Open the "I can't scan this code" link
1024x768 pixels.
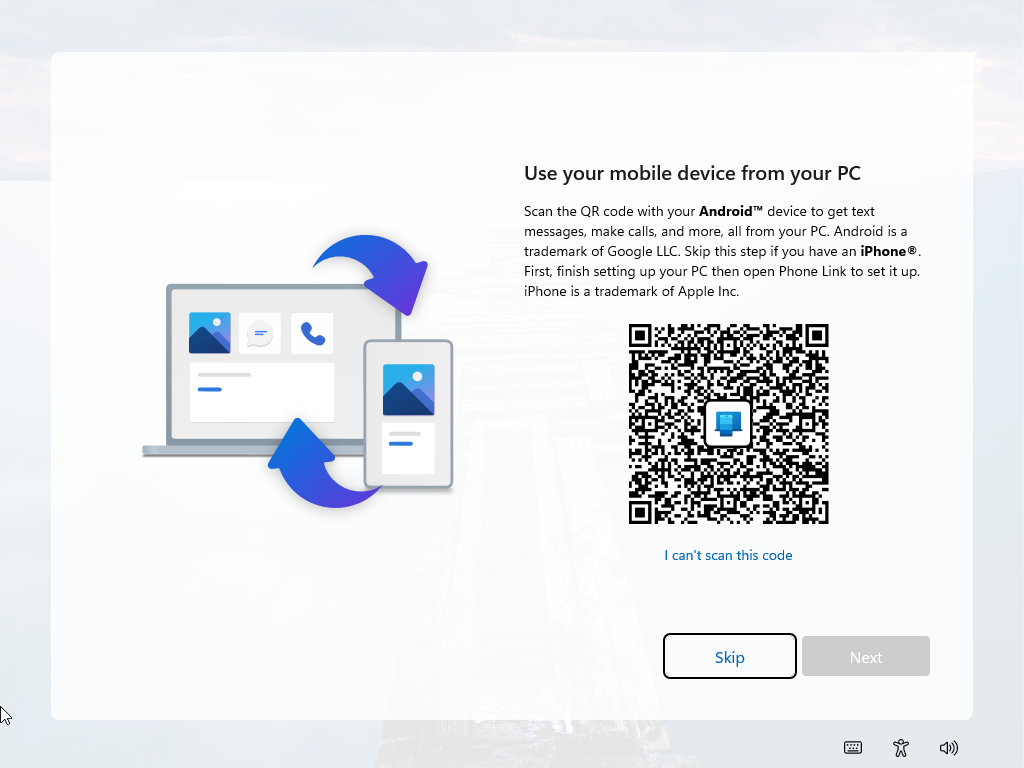tap(728, 555)
